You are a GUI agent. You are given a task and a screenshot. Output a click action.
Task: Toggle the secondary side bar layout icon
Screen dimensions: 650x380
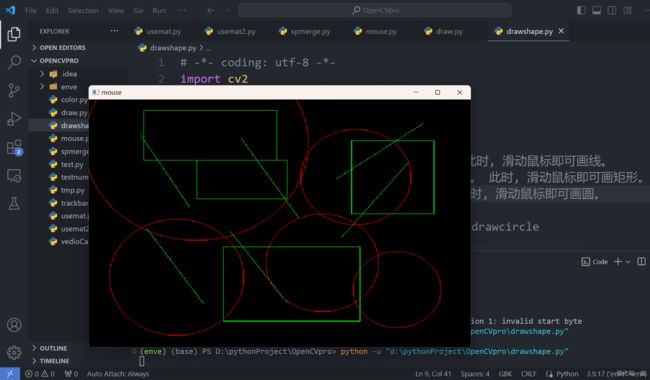click(612, 10)
